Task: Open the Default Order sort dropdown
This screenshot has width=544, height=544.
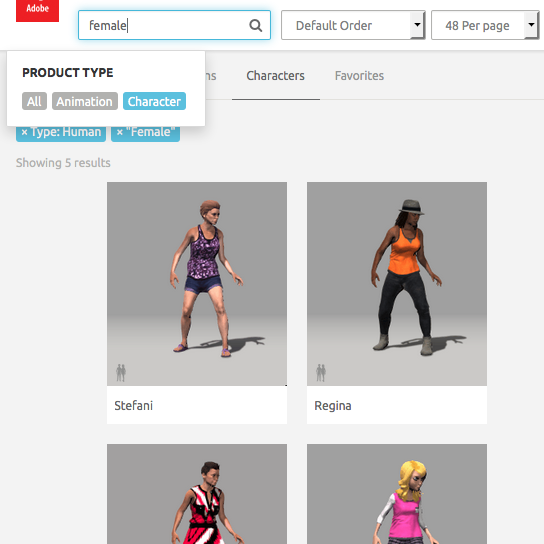Action: [353, 25]
